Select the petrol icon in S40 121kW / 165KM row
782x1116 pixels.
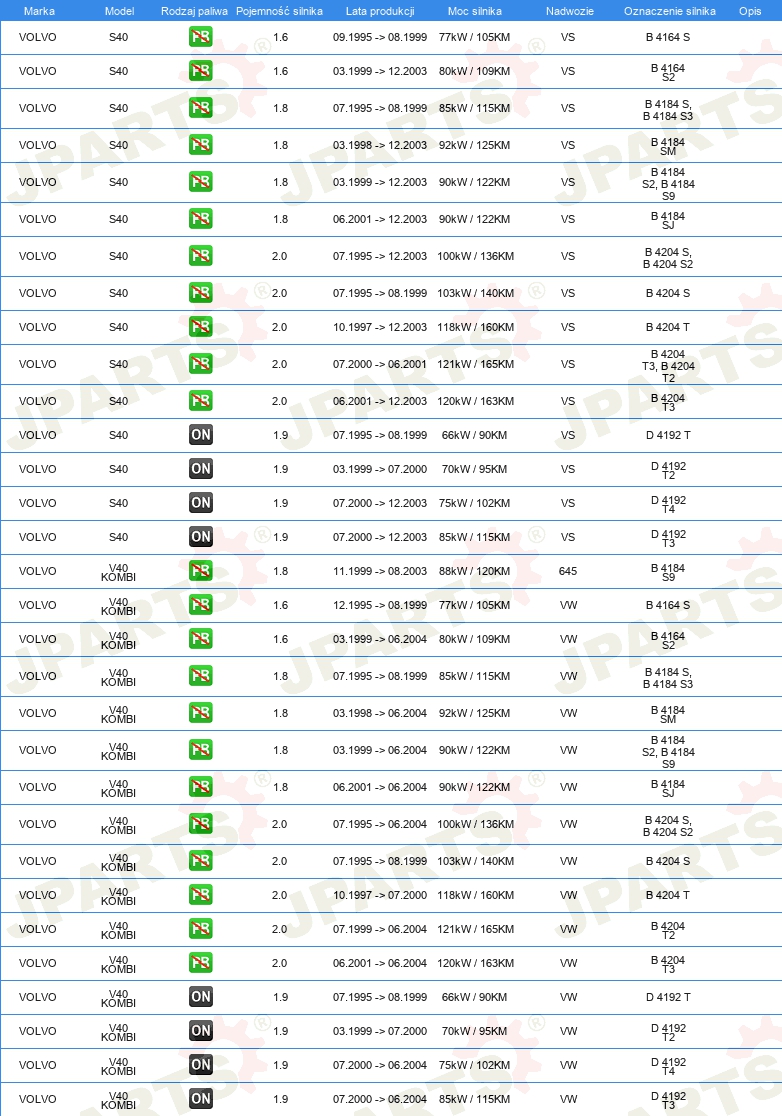[201, 364]
